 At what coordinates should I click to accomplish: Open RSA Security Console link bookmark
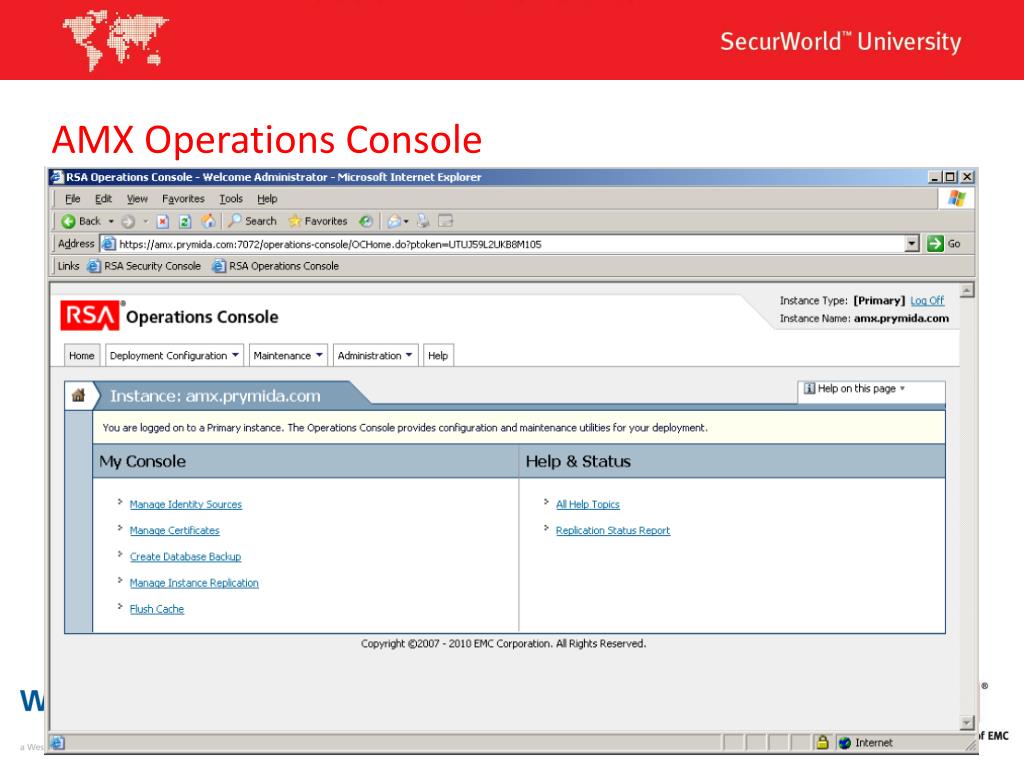(144, 266)
